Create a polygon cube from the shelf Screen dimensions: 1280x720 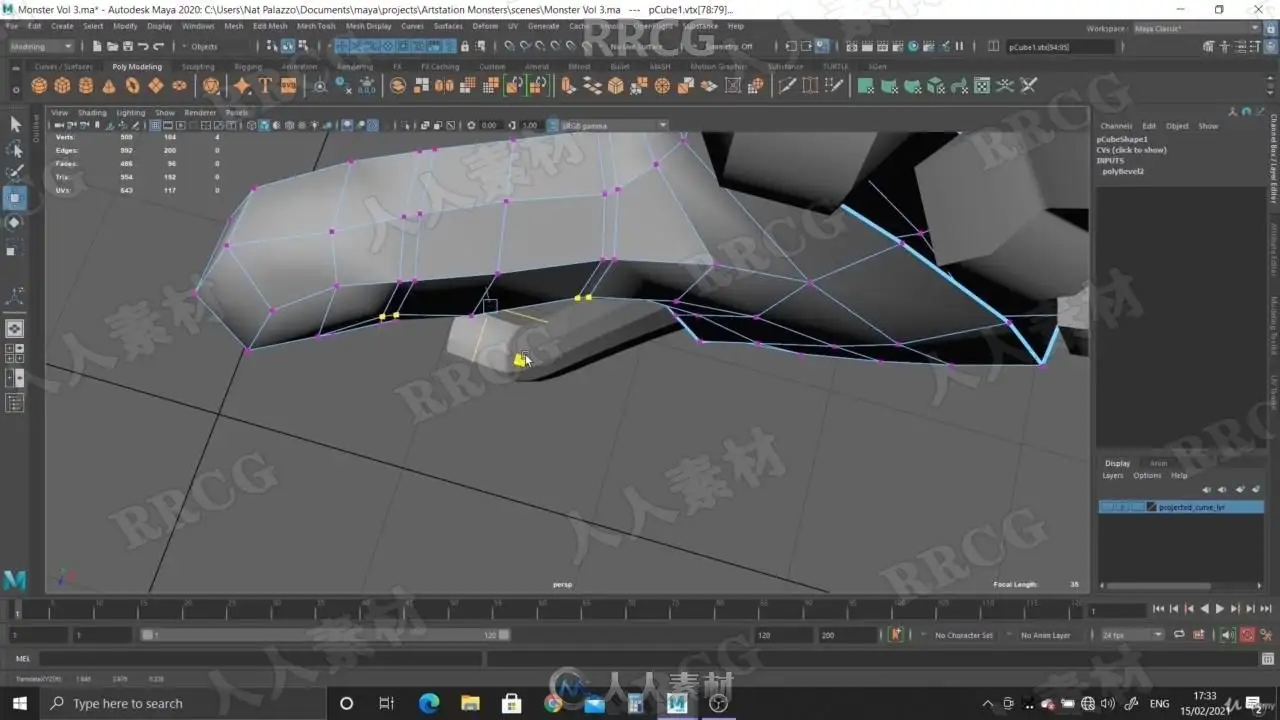point(62,86)
